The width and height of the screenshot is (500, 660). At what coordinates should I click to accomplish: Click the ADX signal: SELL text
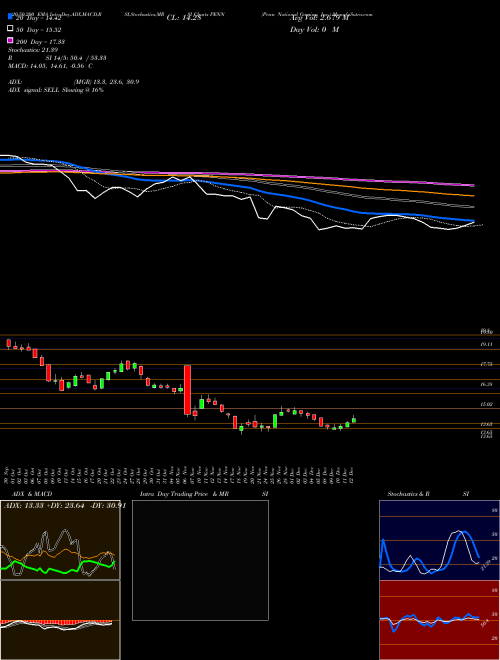(56, 90)
